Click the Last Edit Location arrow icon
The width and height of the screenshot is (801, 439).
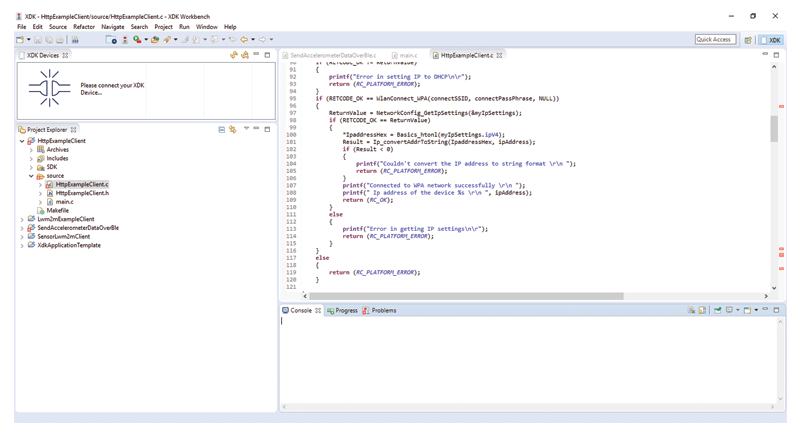[232, 39]
